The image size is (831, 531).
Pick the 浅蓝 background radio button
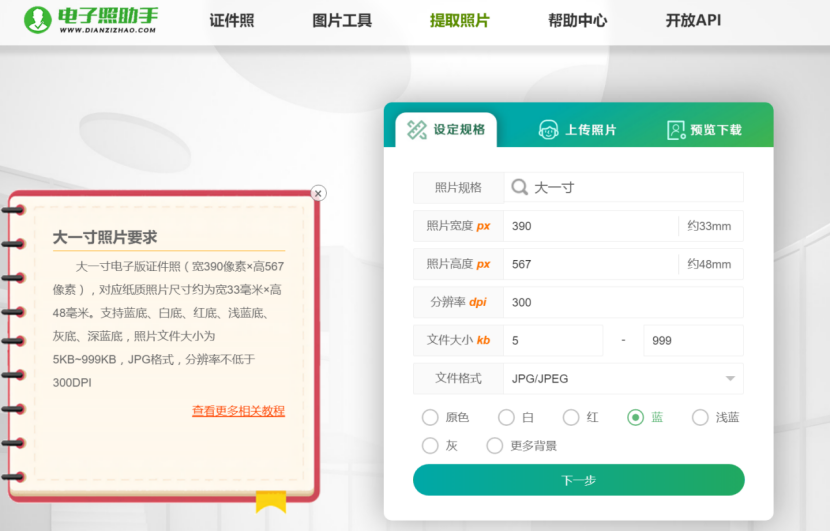700,417
